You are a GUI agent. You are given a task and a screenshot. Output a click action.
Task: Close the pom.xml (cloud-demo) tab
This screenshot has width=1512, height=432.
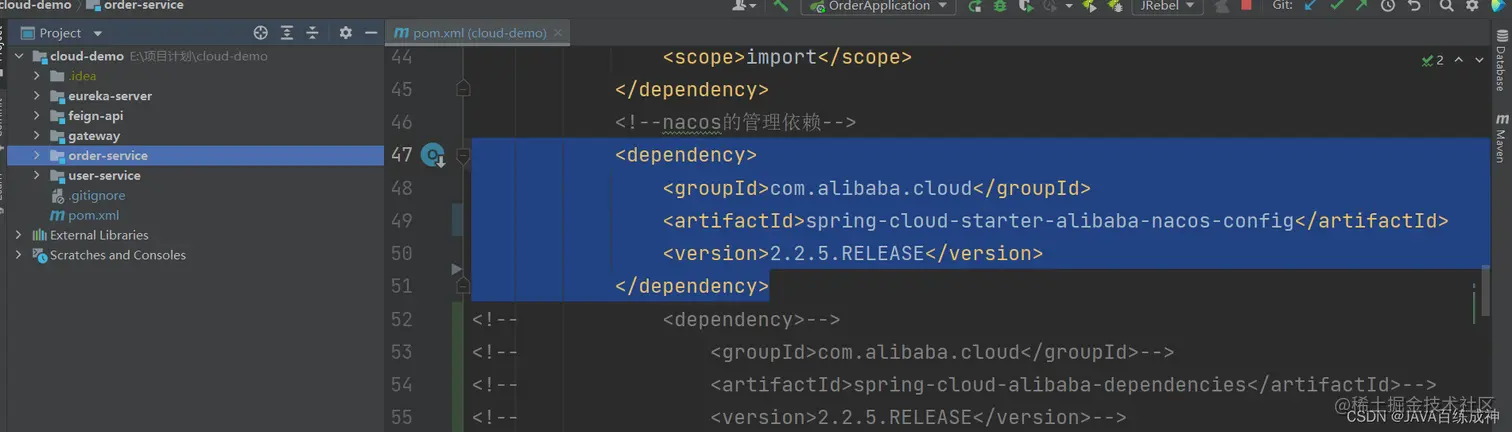558,33
